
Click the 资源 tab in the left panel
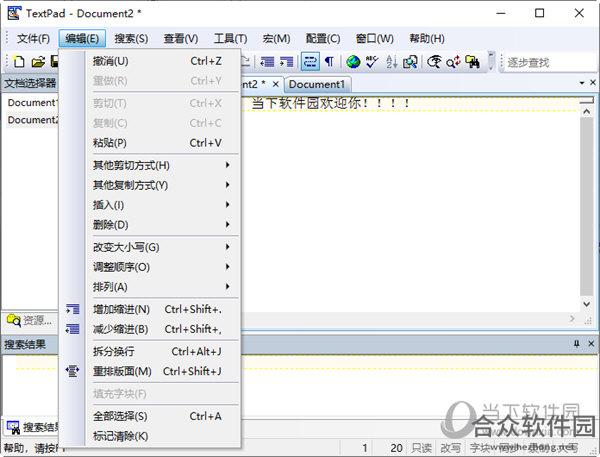coord(30,320)
